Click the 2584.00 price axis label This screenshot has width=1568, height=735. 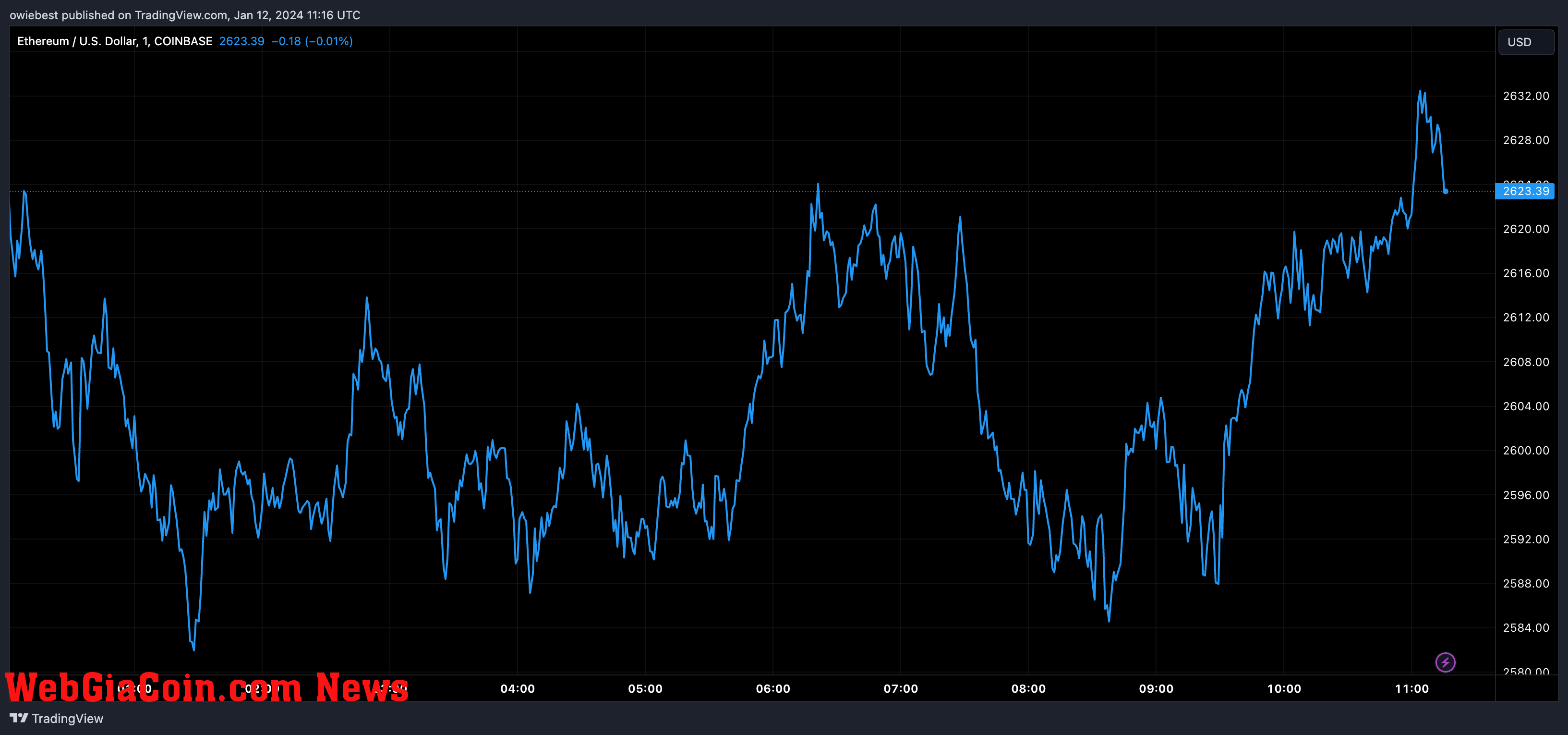(x=1526, y=628)
